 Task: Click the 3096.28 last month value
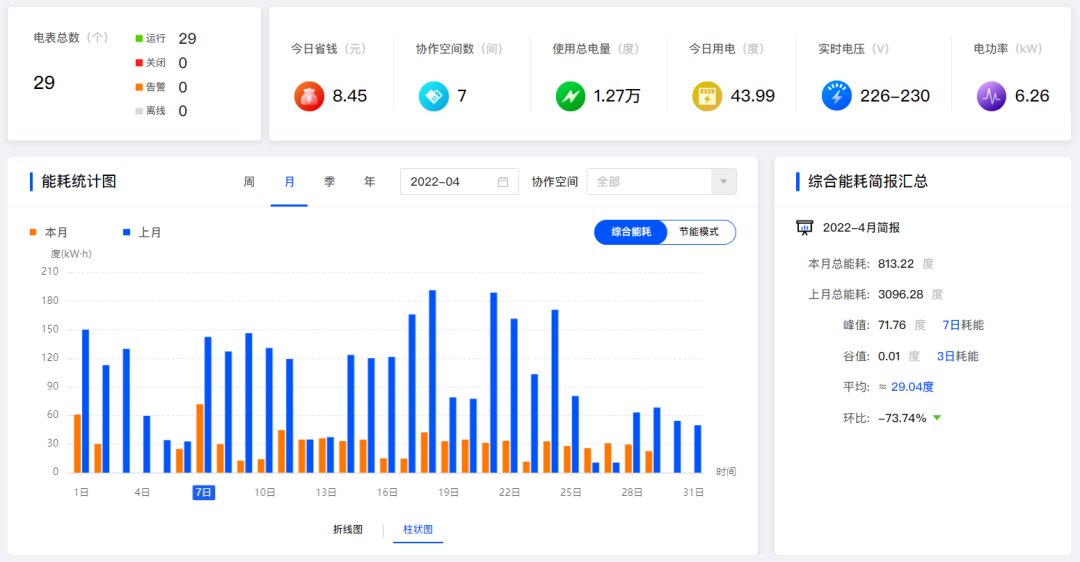[x=900, y=295]
